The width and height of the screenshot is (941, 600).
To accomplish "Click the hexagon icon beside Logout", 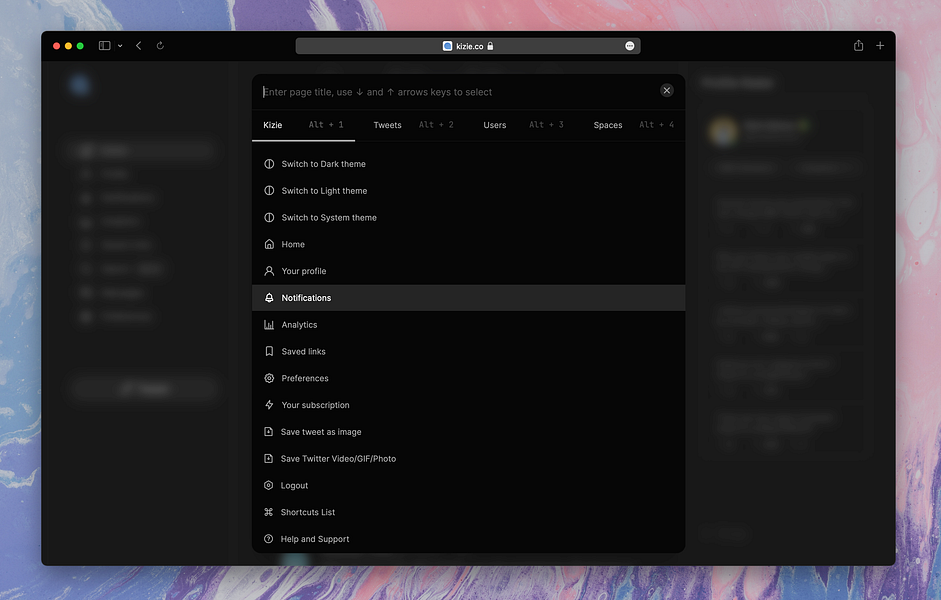I will pos(269,485).
